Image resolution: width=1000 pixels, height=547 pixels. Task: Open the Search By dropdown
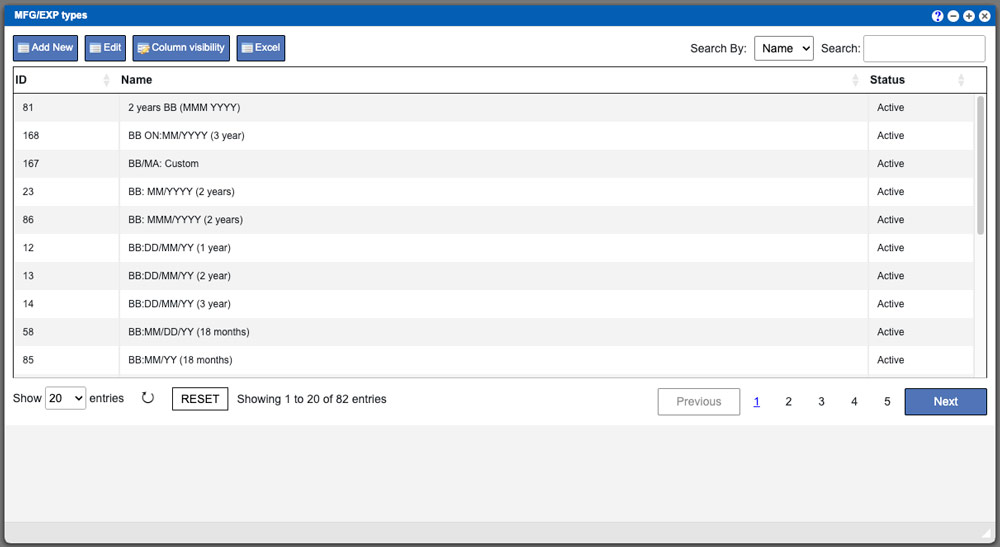783,48
